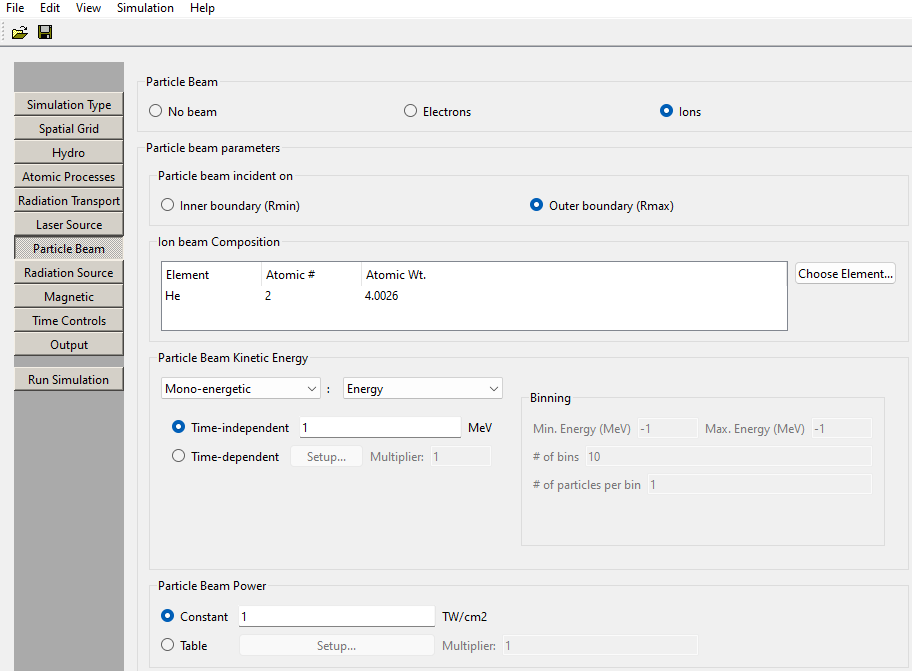The height and width of the screenshot is (671, 912).
Task: Click the Save floppy disk icon
Action: tap(45, 33)
